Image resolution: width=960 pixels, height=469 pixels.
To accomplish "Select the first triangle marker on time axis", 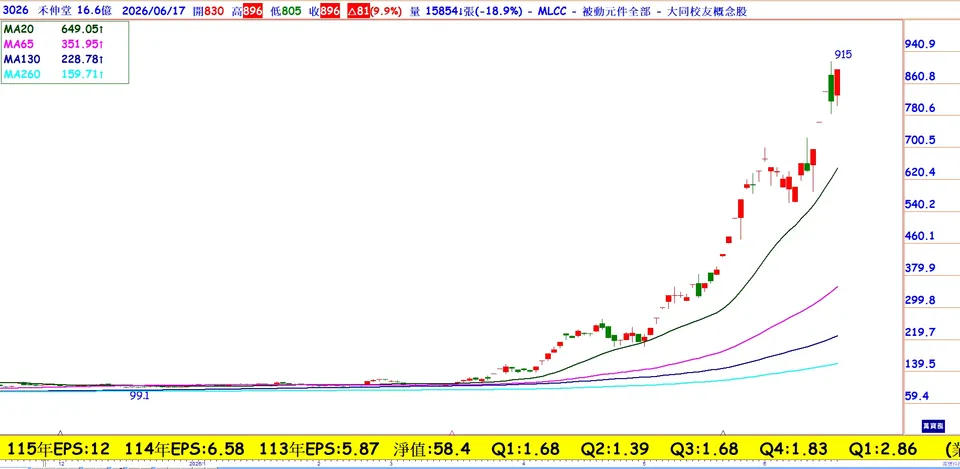I will pos(60,432).
